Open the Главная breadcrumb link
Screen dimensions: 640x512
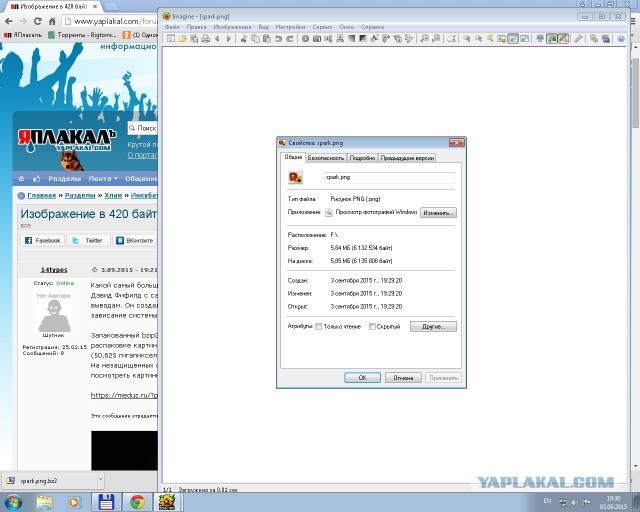pyautogui.click(x=42, y=196)
